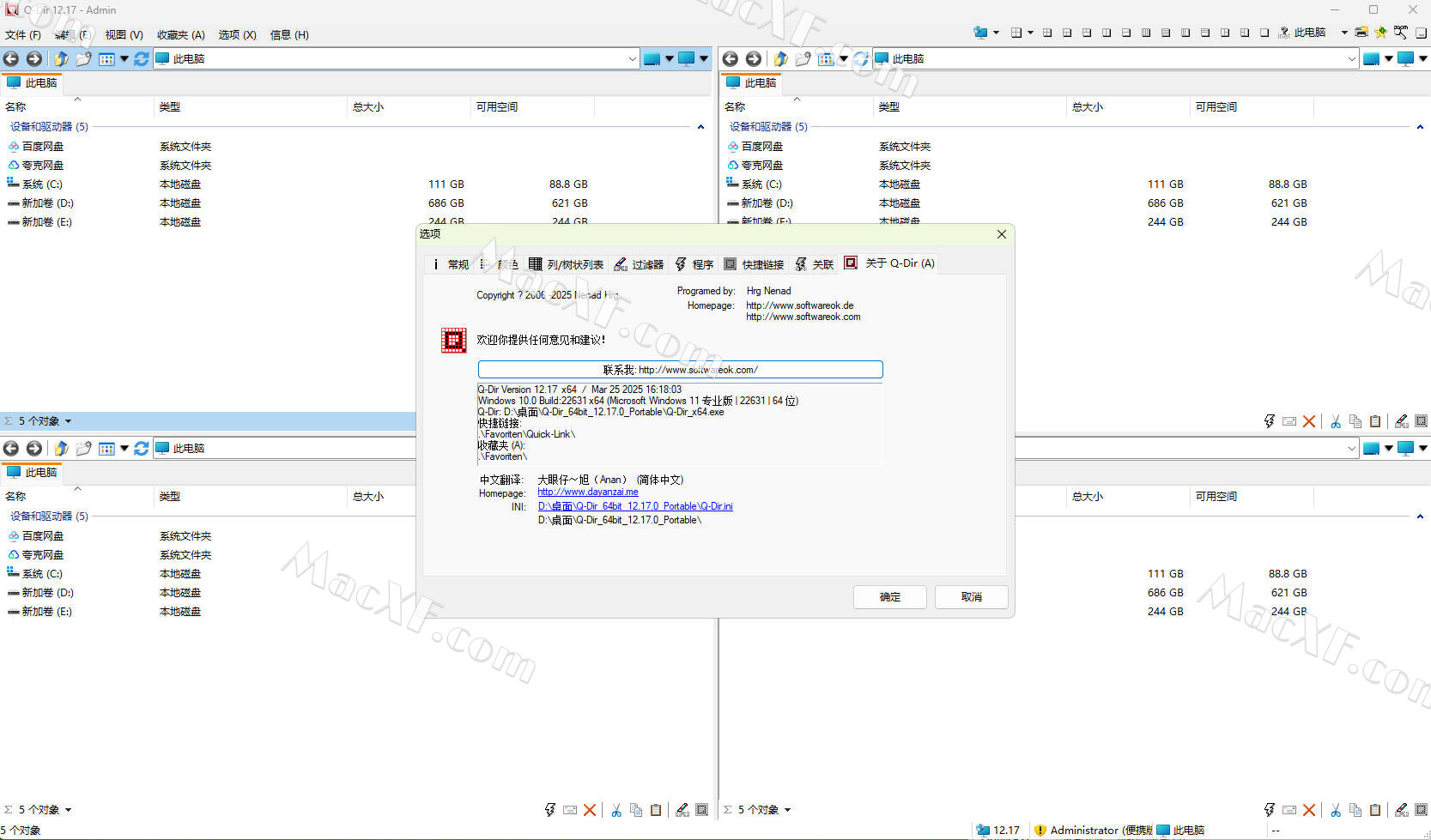Click the 联系我 contact button
Viewport: 1431px width, 840px height.
pyautogui.click(x=680, y=370)
